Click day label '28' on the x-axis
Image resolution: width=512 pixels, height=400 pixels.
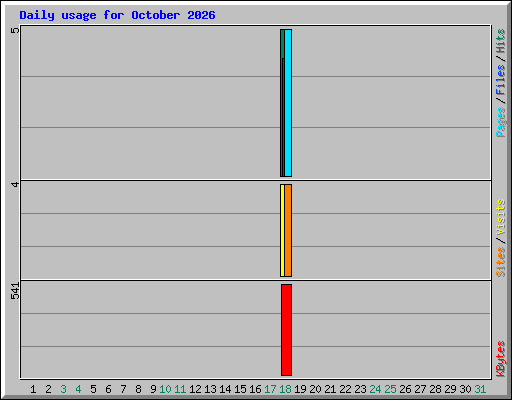click(435, 389)
